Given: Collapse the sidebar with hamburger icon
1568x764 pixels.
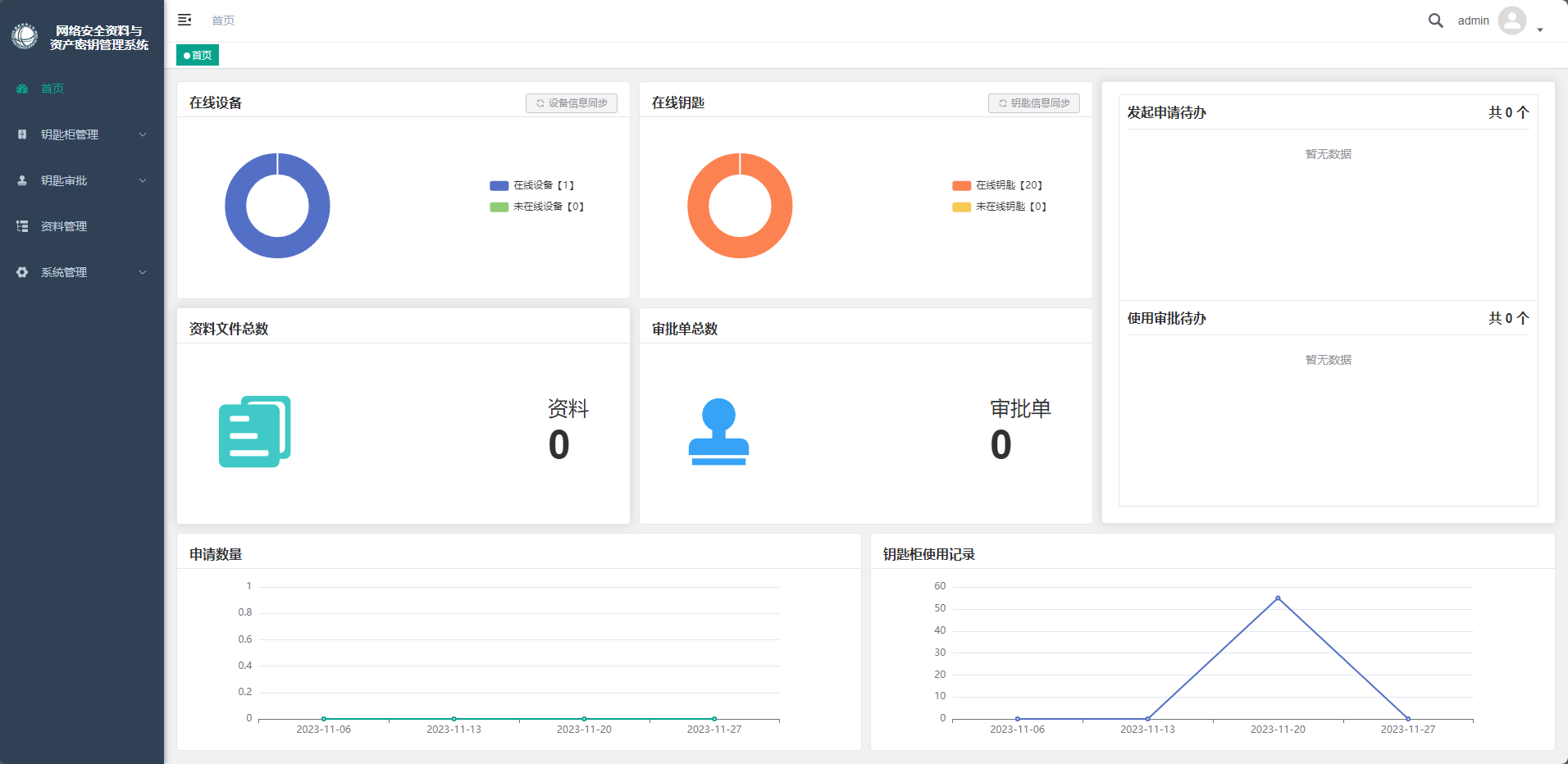Looking at the screenshot, I should tap(185, 20).
